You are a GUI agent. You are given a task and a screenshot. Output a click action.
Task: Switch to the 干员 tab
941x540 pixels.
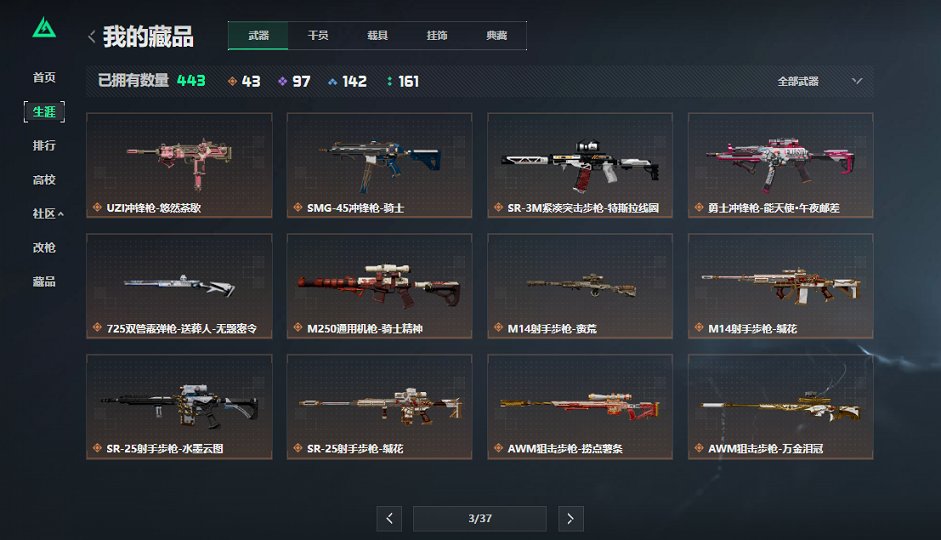(318, 35)
